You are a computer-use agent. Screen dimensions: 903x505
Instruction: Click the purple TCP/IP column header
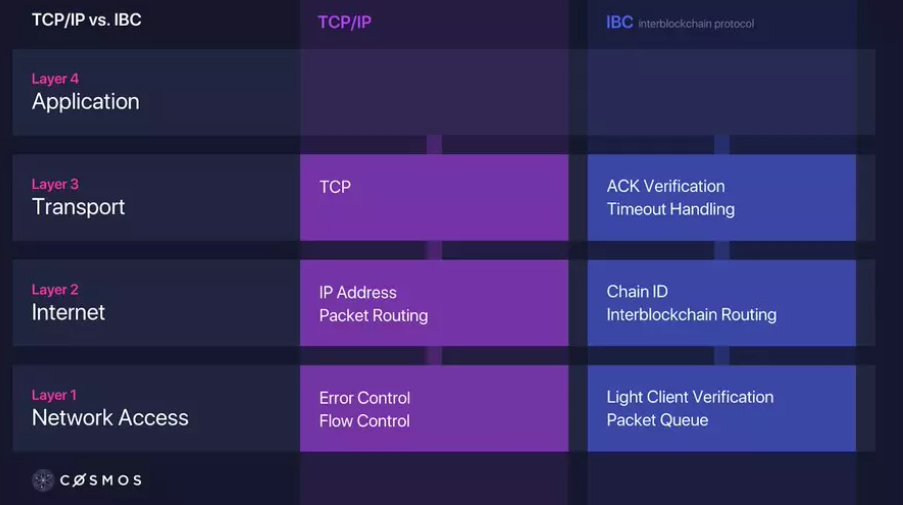(x=344, y=22)
